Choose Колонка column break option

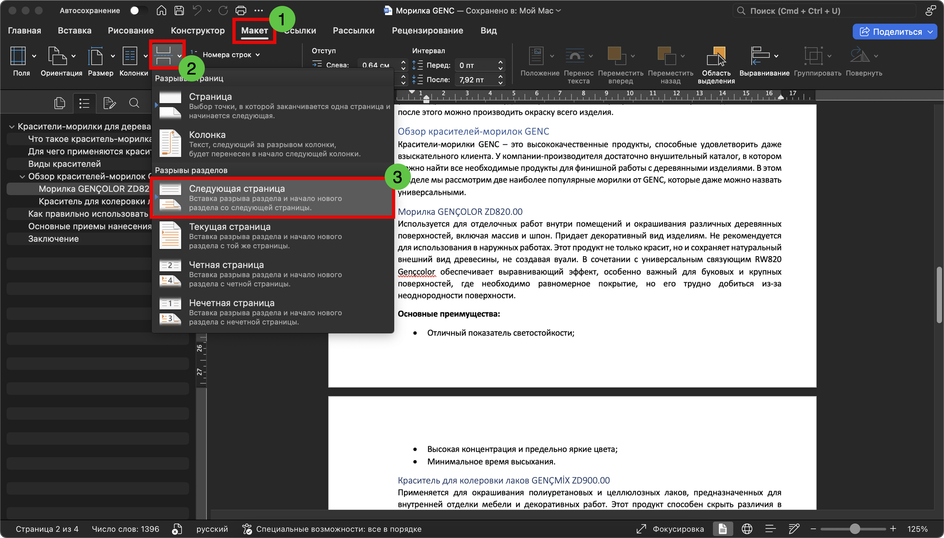pyautogui.click(x=273, y=144)
